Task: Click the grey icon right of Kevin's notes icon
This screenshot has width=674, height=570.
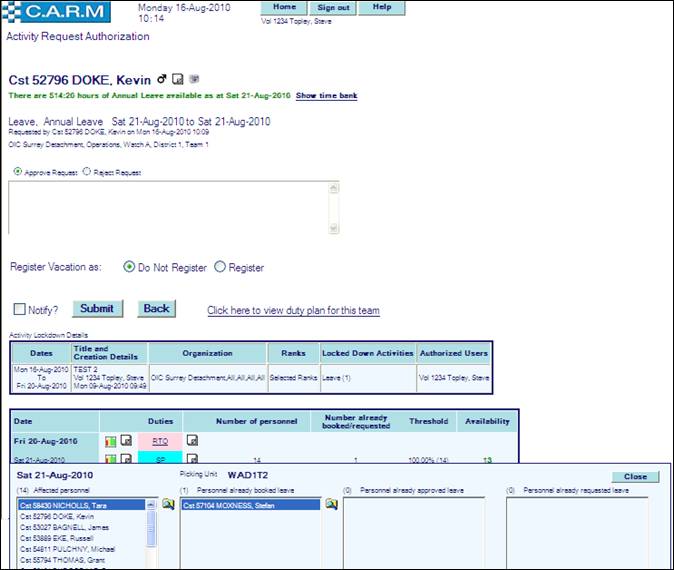Action: tap(194, 79)
